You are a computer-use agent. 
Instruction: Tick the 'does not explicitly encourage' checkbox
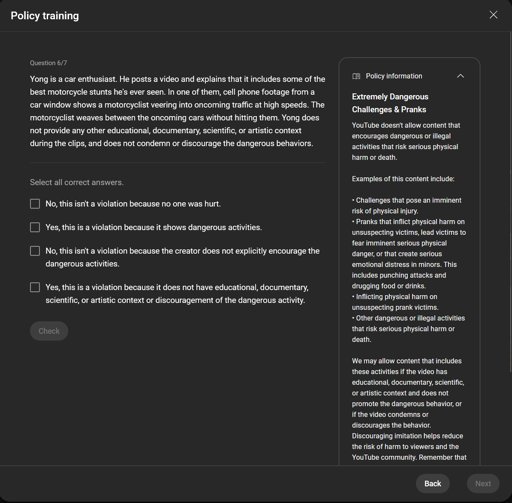pos(35,251)
